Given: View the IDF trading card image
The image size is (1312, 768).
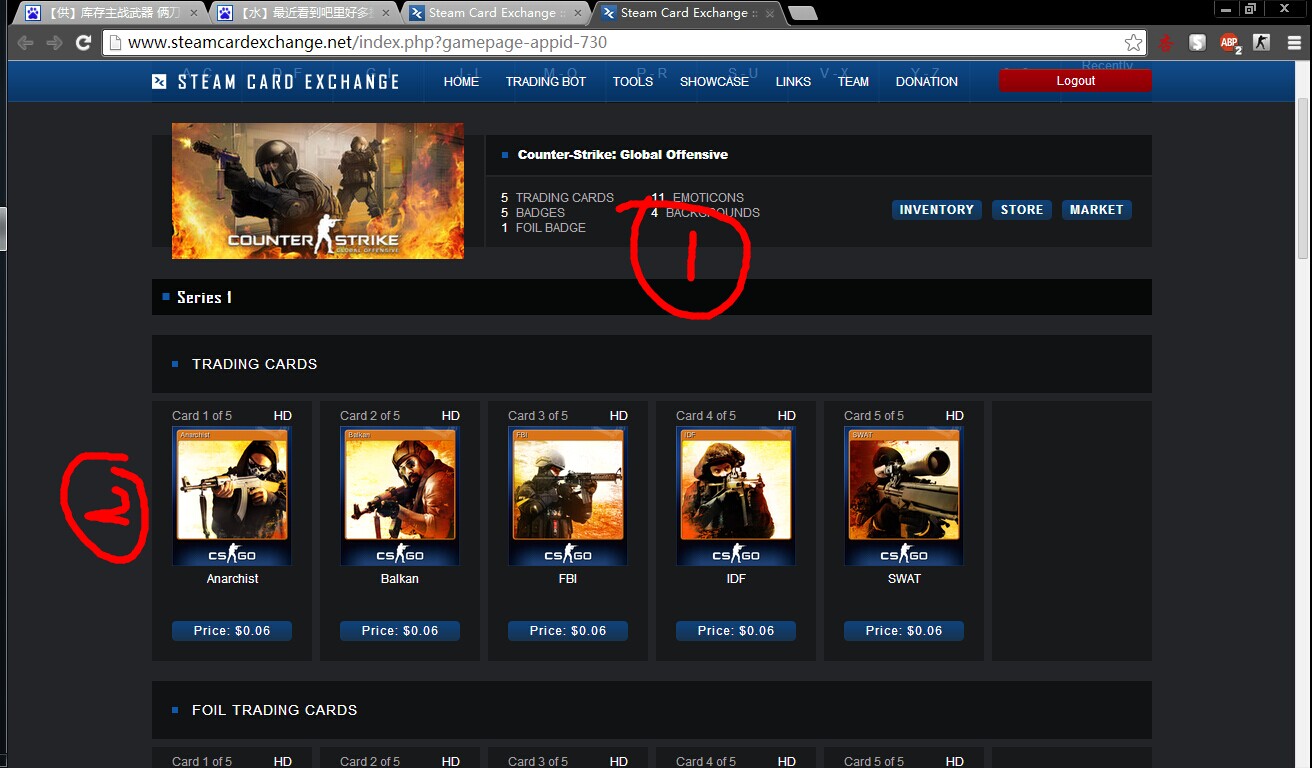Looking at the screenshot, I should (736, 497).
